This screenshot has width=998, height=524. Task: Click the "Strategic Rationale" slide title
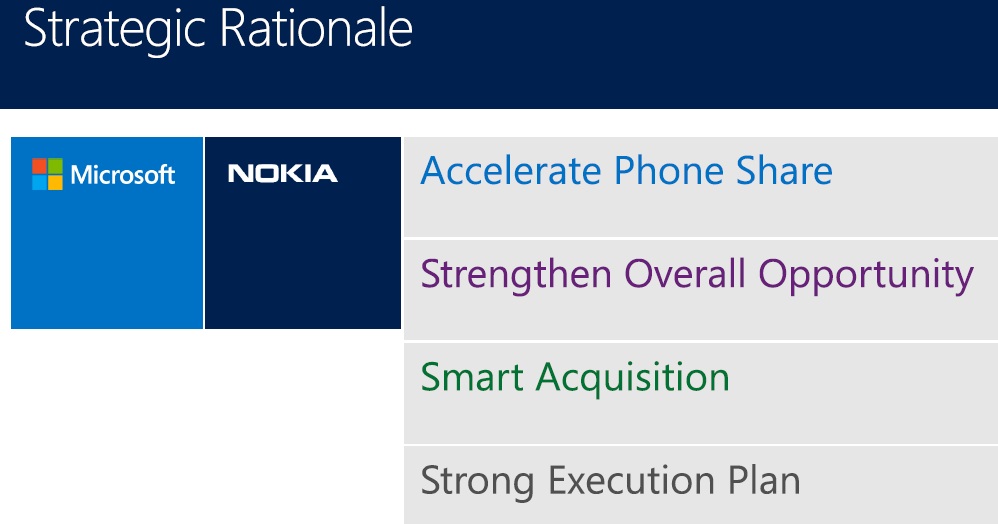point(217,29)
